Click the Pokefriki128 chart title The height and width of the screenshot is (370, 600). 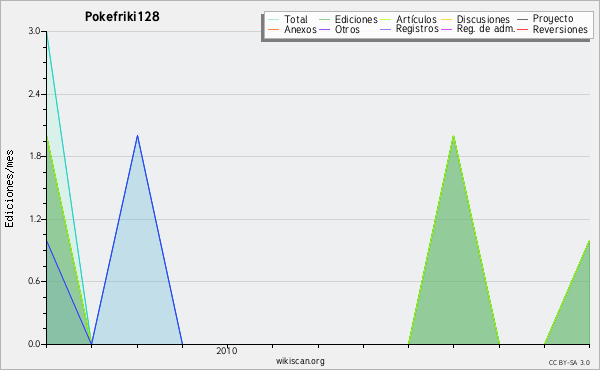pos(122,17)
